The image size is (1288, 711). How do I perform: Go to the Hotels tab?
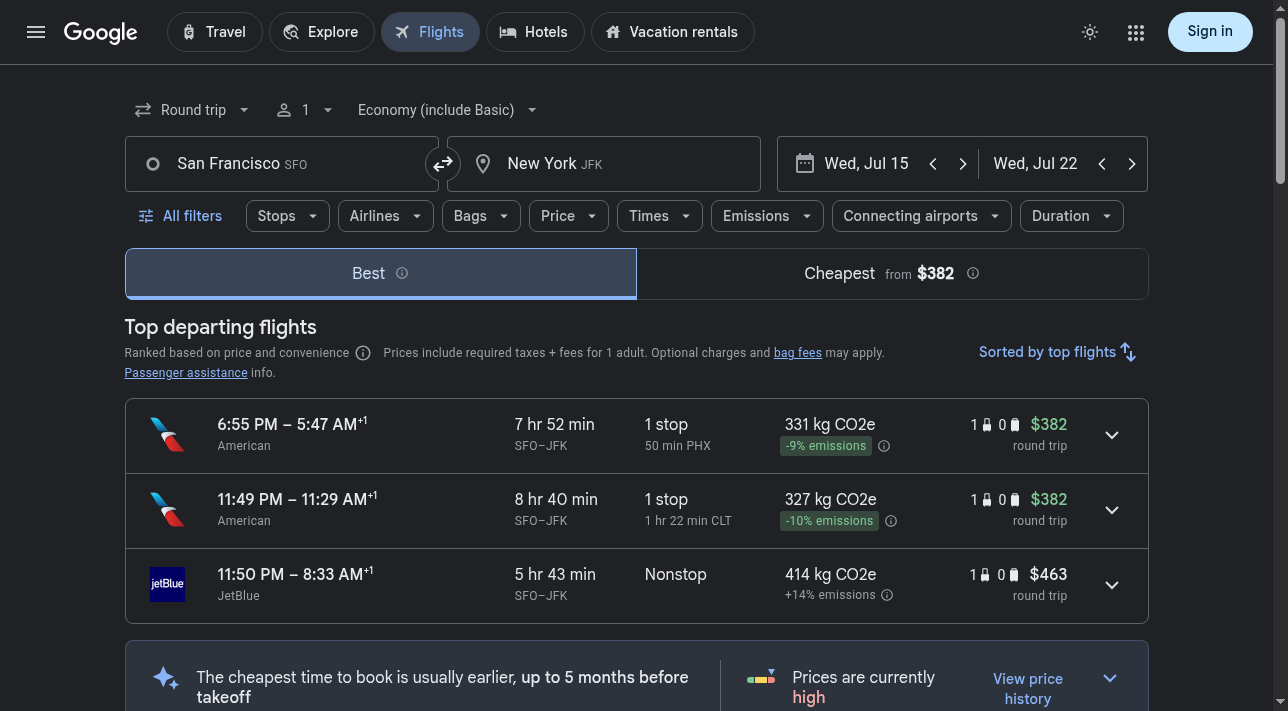coord(535,32)
